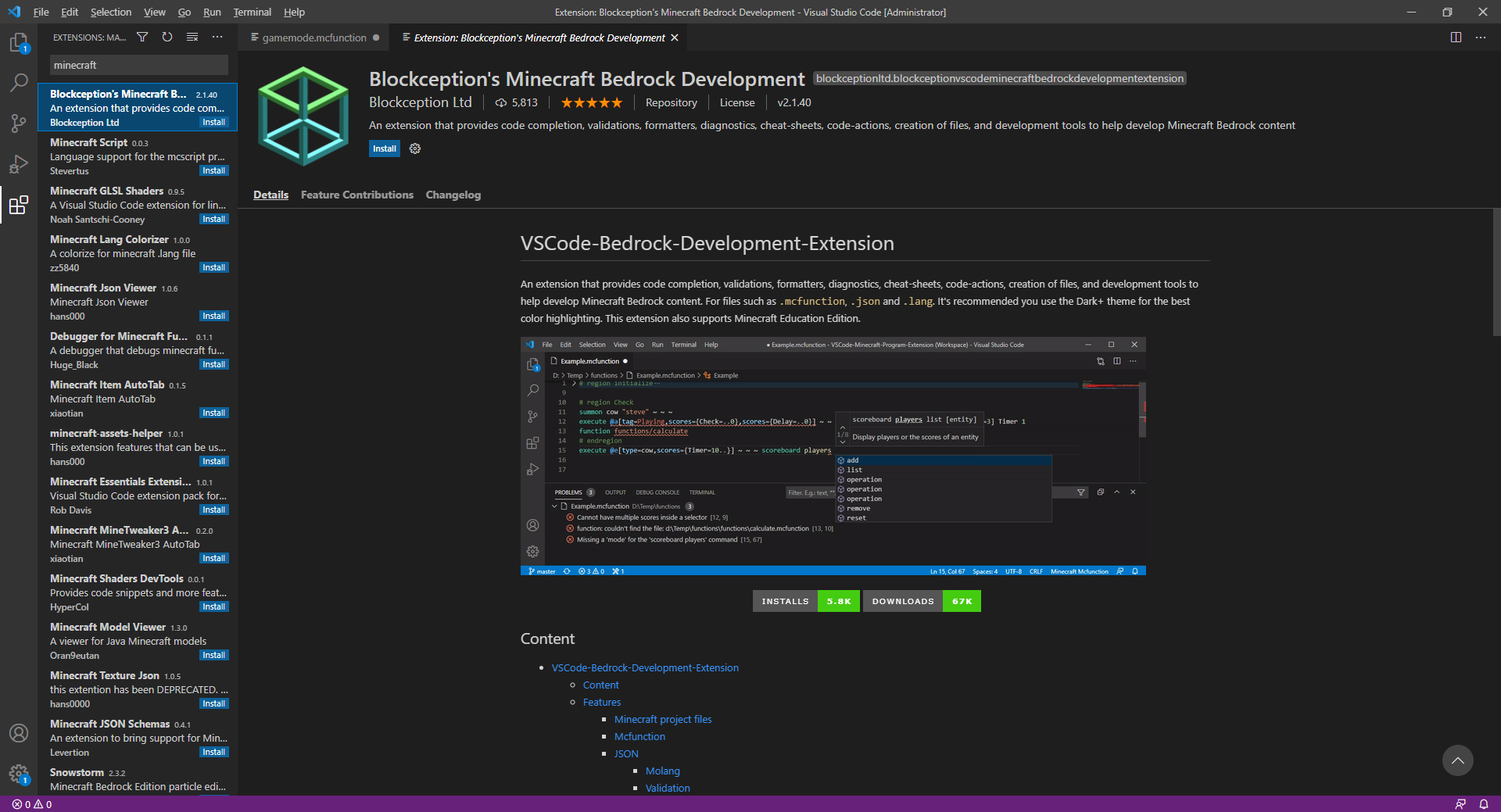Click the extension preview screenshot
The width and height of the screenshot is (1501, 812).
coord(833,456)
